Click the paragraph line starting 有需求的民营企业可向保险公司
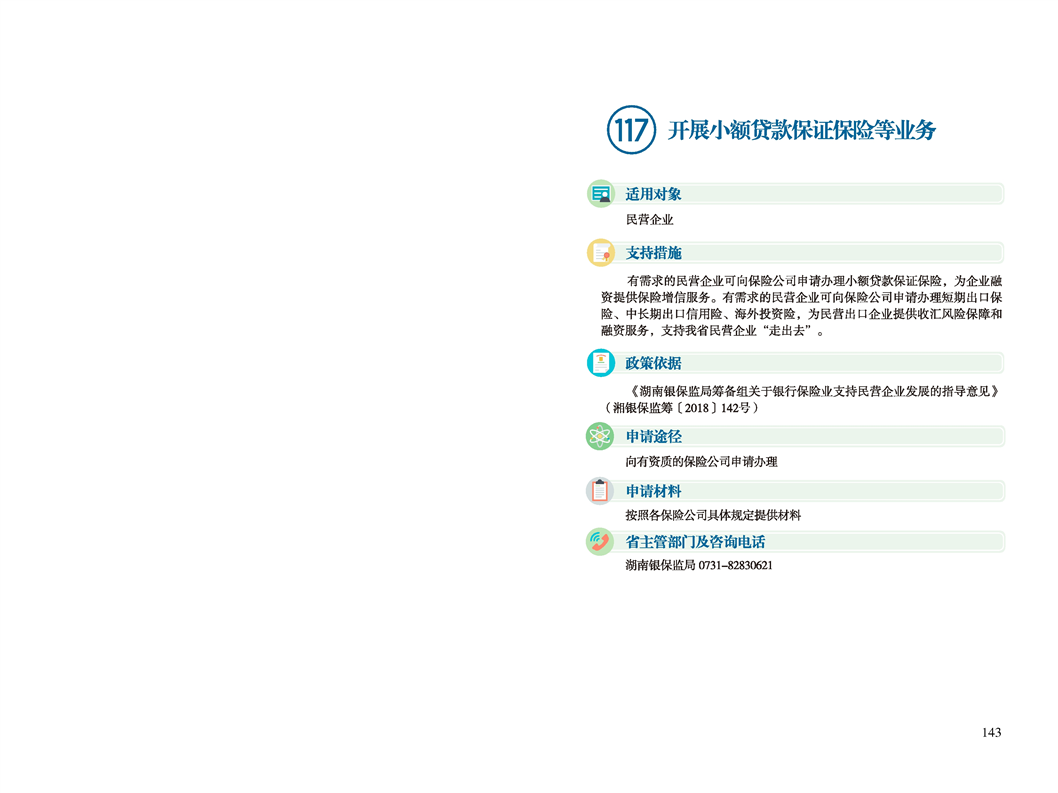1058x793 pixels. click(x=814, y=281)
